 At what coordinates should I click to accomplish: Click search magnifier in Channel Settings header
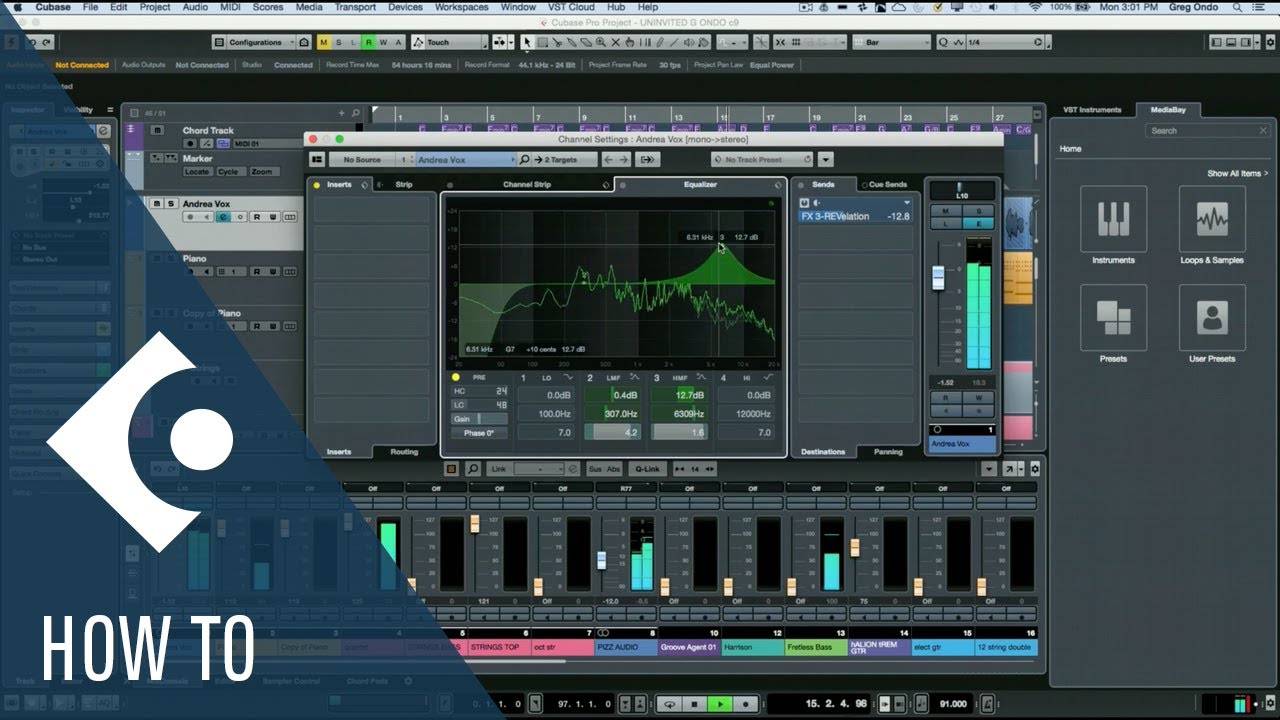(x=524, y=159)
